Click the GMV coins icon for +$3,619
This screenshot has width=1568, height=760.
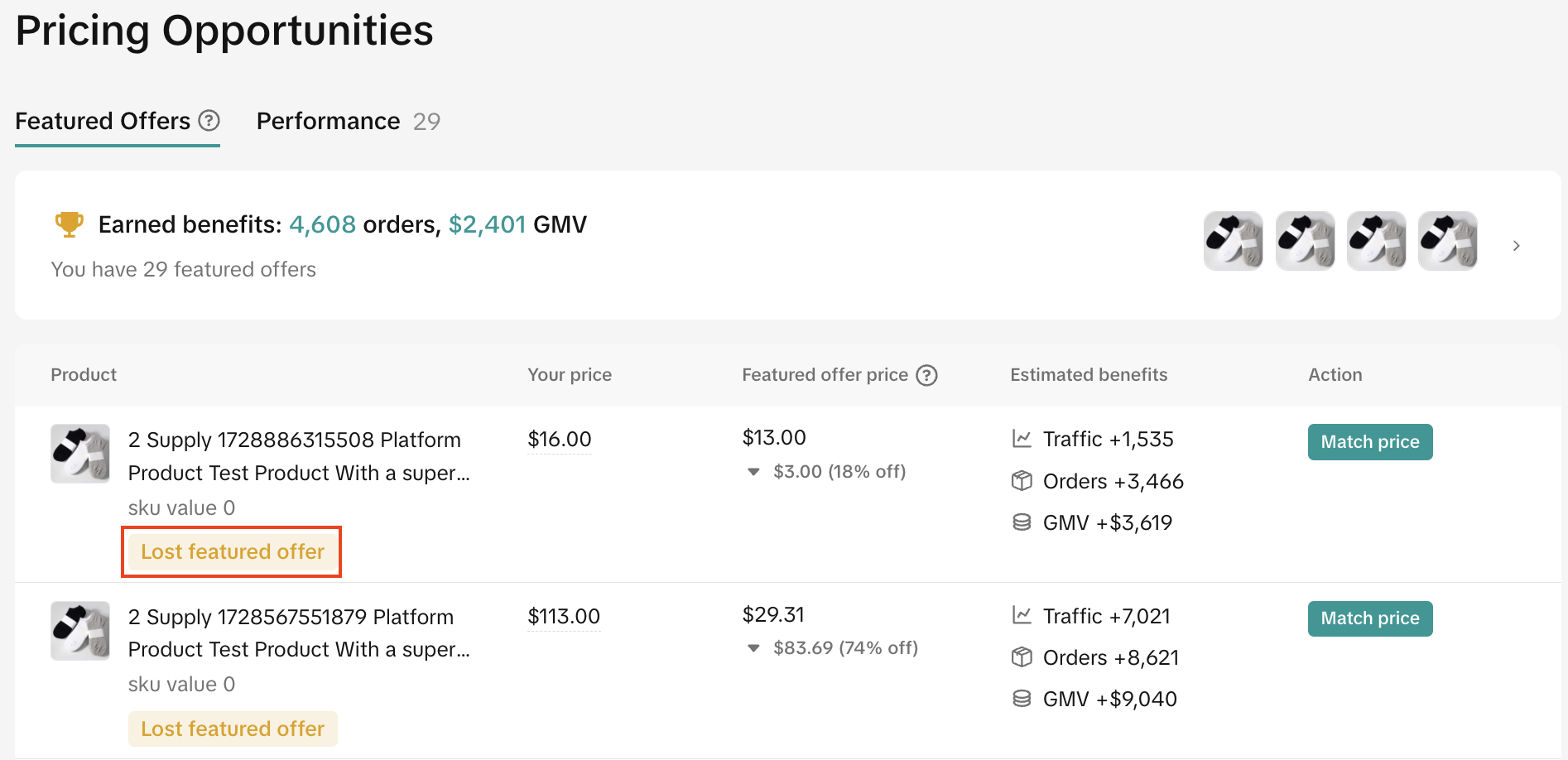[x=1022, y=522]
